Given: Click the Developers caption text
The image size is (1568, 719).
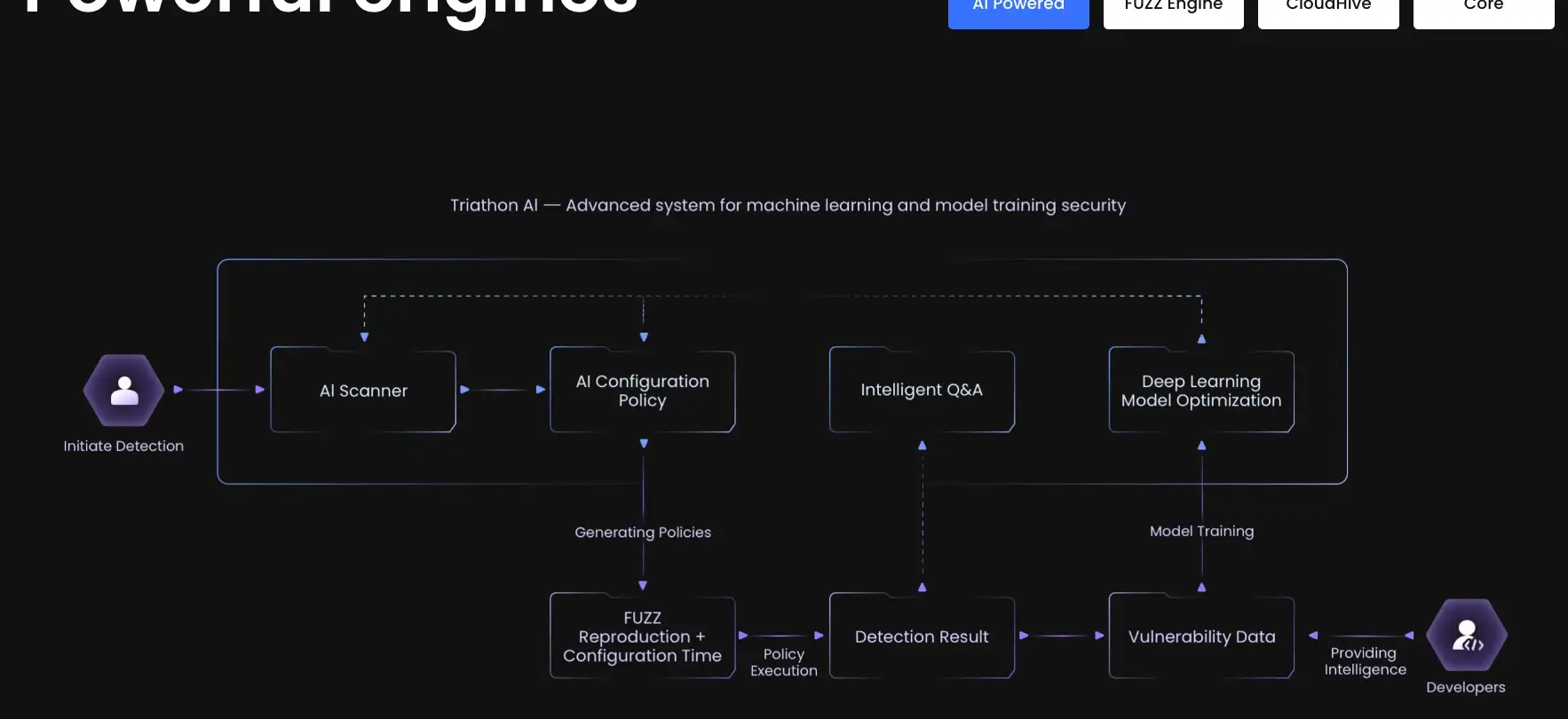Looking at the screenshot, I should (x=1465, y=687).
